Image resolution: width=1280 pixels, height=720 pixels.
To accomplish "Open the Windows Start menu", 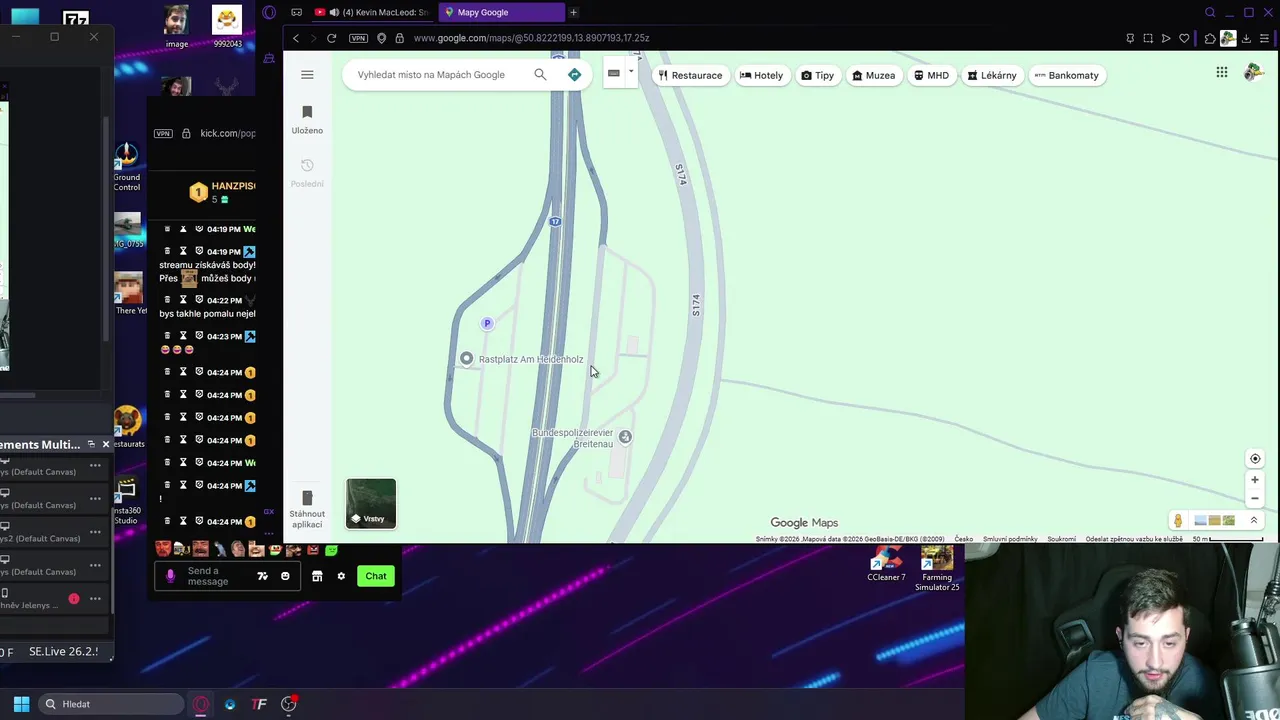I will (21, 704).
